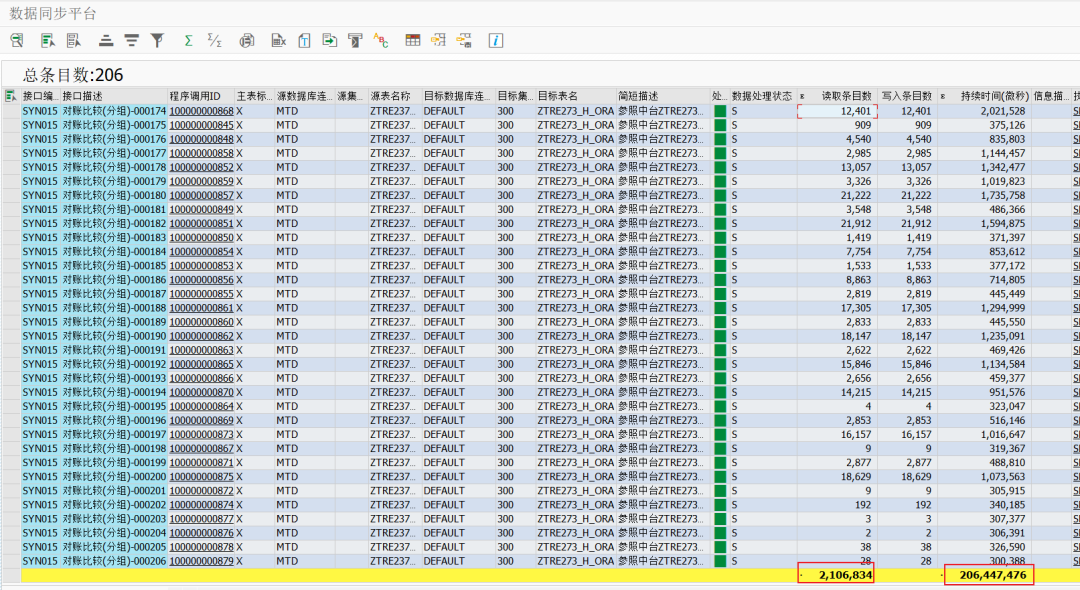Click the Deselect All rows toolbar icon

point(74,41)
